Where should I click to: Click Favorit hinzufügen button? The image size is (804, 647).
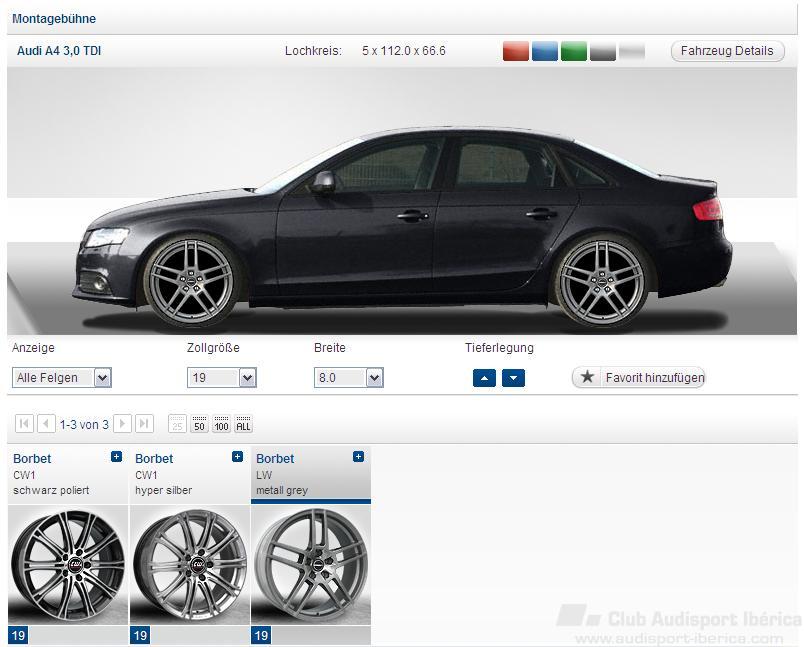point(638,377)
